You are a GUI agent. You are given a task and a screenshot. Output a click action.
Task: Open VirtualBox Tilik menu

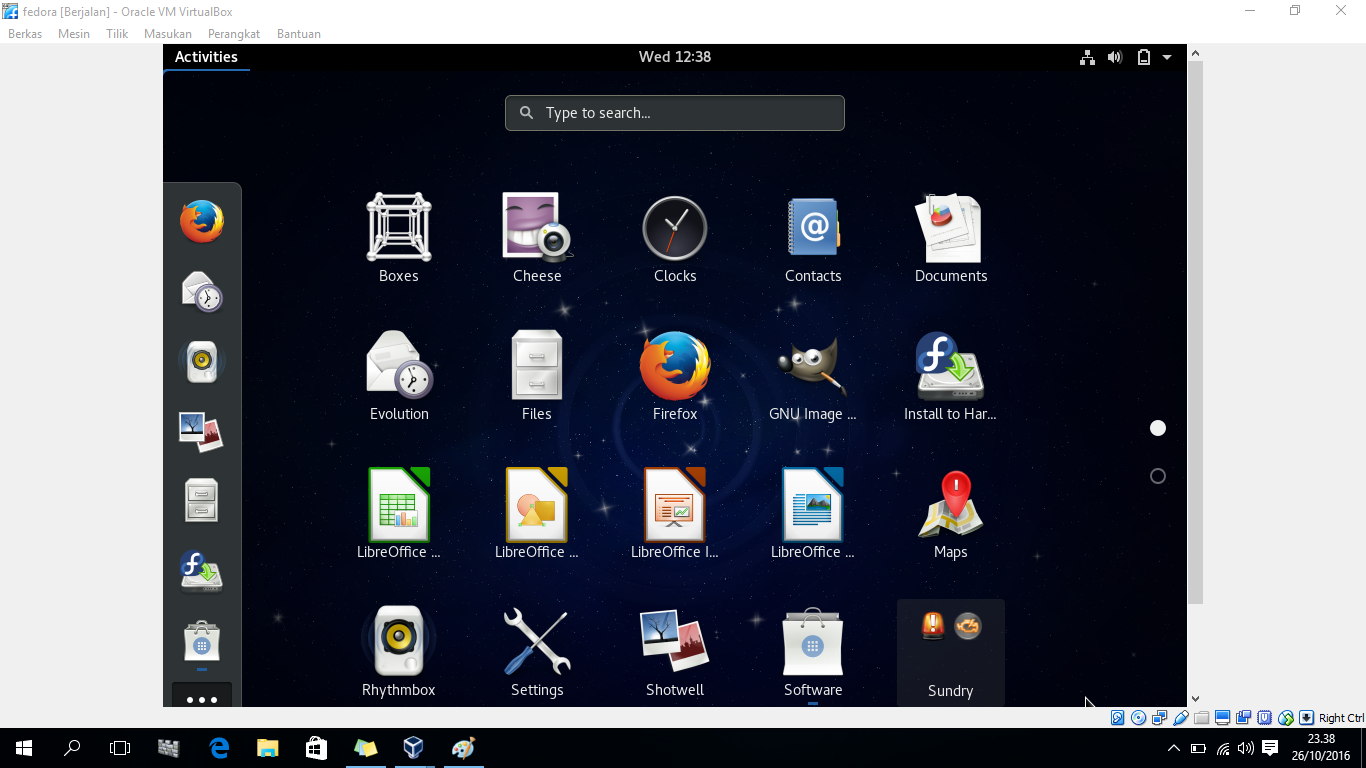117,34
